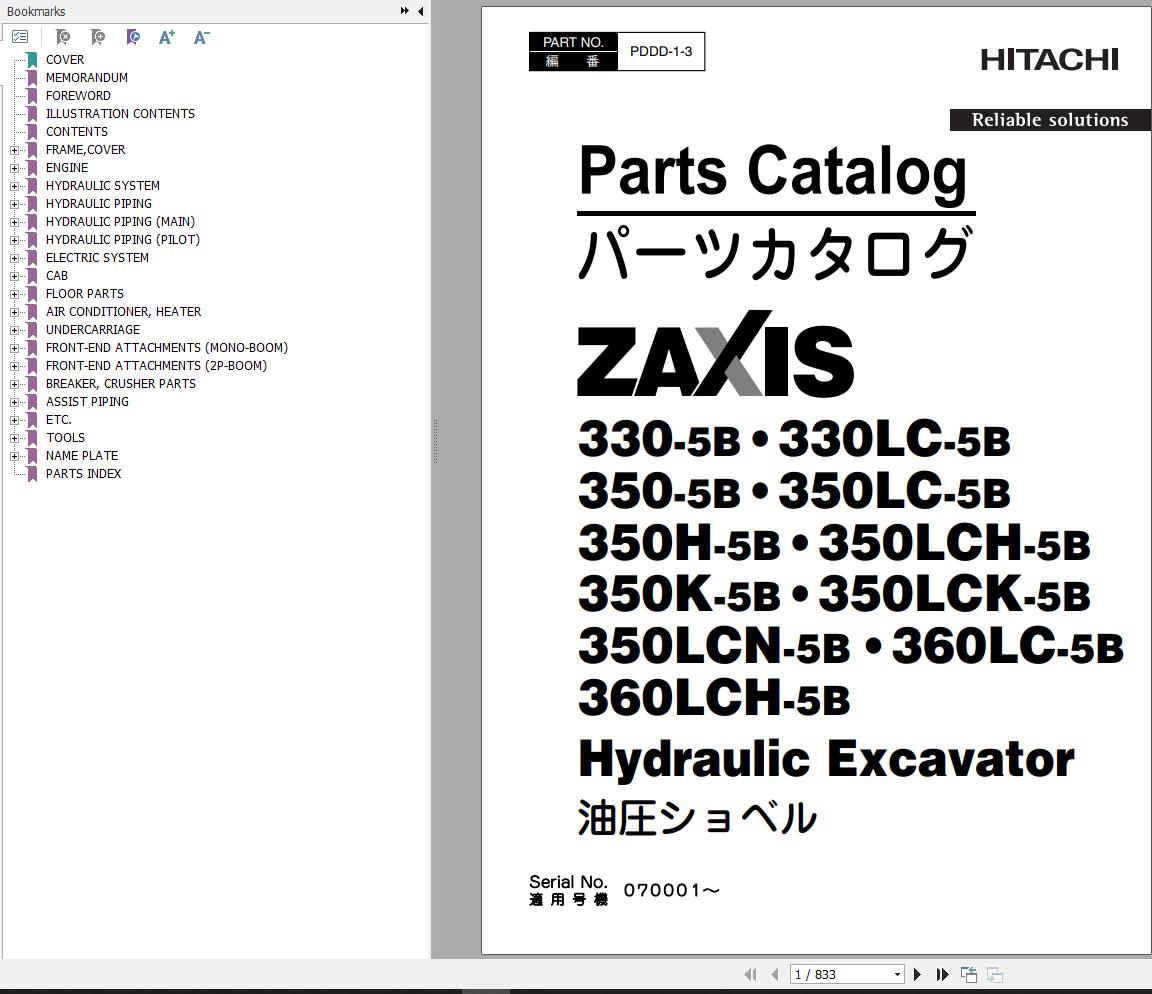Expand the CAB bookmark
This screenshot has width=1152, height=994.
point(14,276)
